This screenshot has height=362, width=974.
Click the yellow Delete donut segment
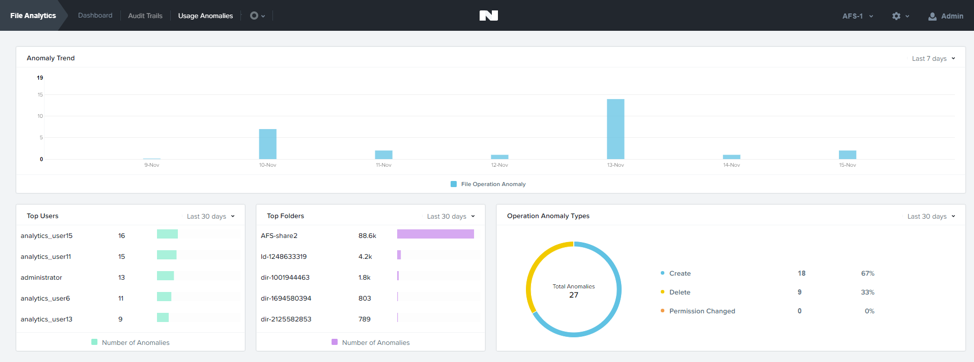(535, 268)
